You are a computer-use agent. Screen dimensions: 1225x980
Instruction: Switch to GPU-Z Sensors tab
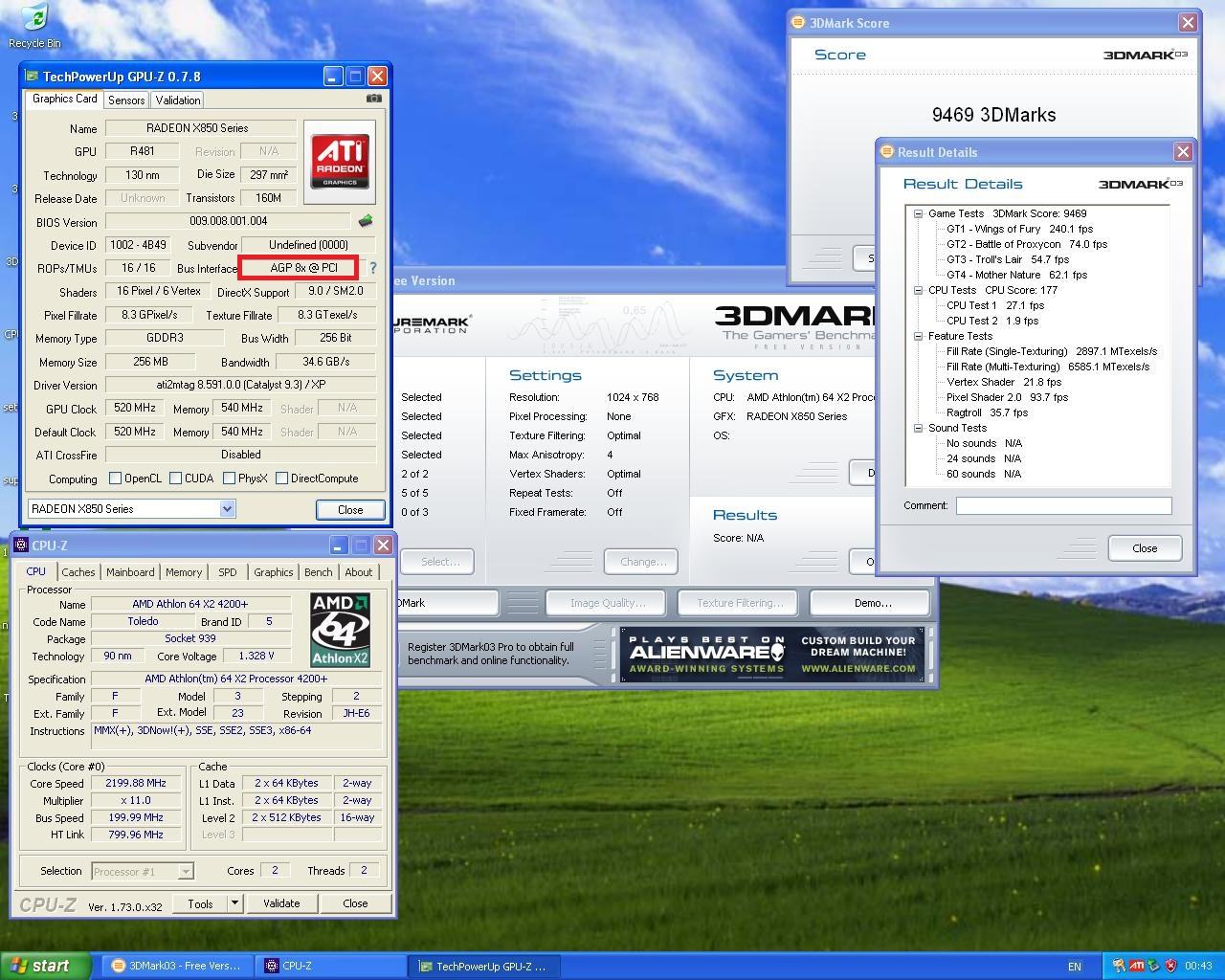pos(126,100)
